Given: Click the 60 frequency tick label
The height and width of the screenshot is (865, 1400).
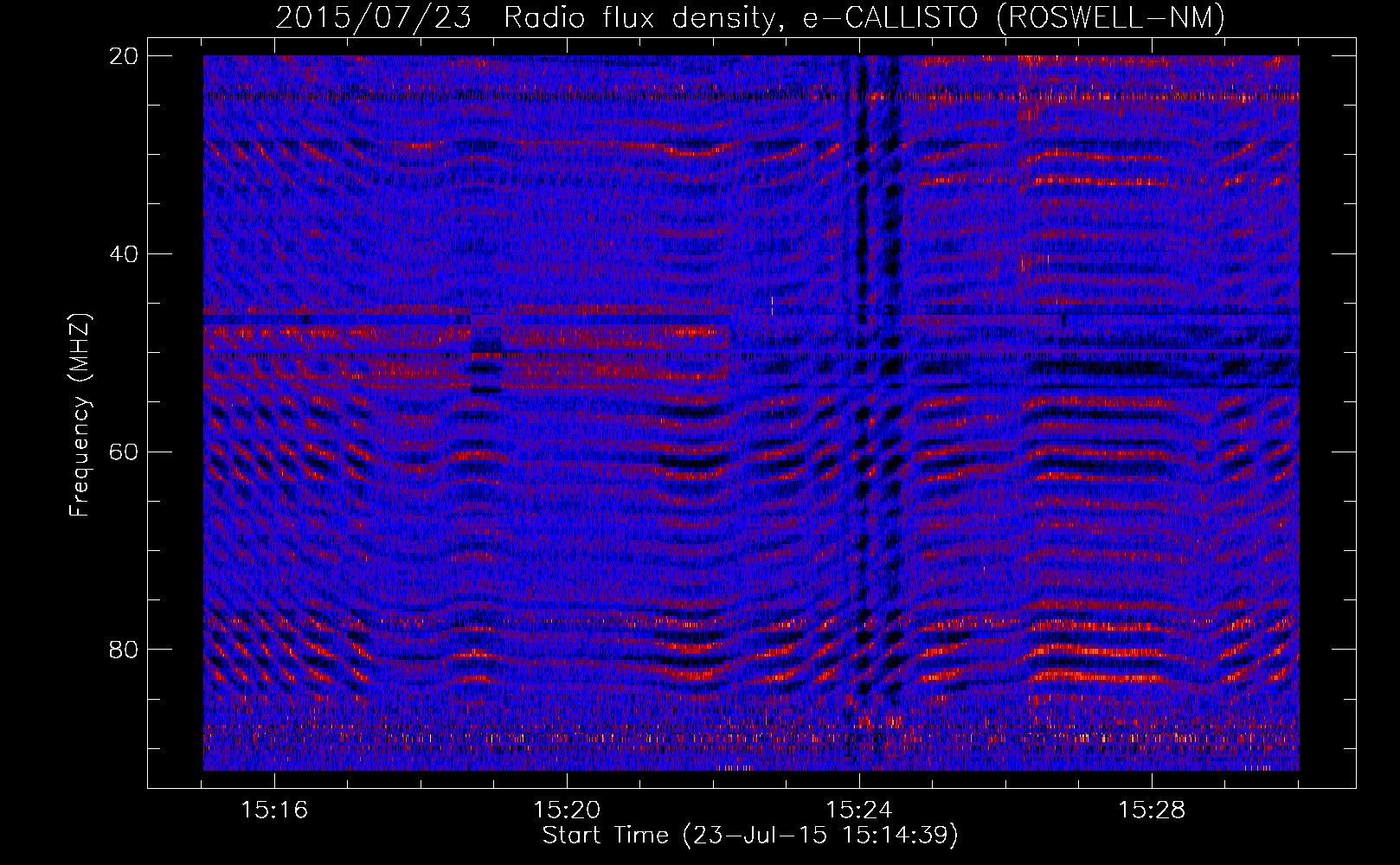Looking at the screenshot, I should (x=124, y=452).
